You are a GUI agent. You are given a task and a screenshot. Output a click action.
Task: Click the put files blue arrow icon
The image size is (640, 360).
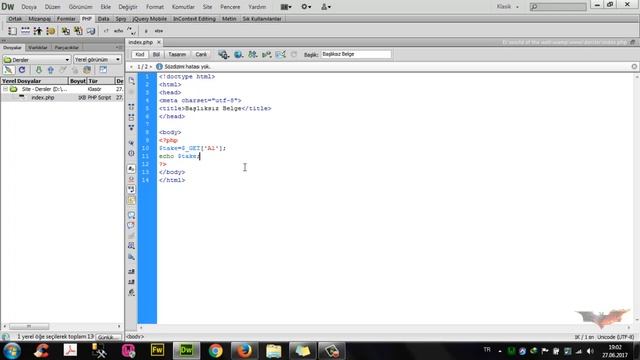(51, 70)
